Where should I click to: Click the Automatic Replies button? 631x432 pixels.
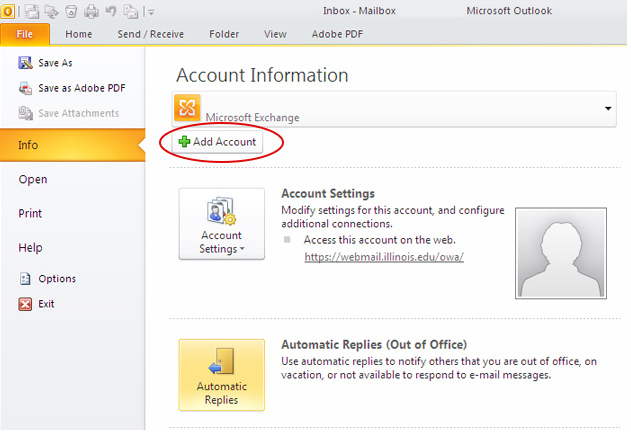(x=222, y=375)
